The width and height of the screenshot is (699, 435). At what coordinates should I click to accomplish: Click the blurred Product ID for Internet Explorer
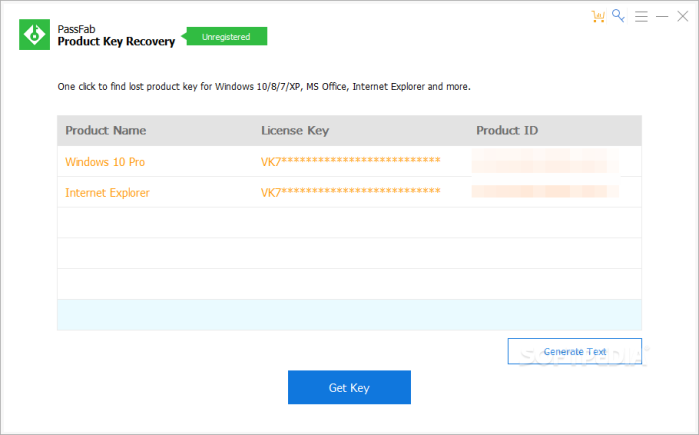545,191
